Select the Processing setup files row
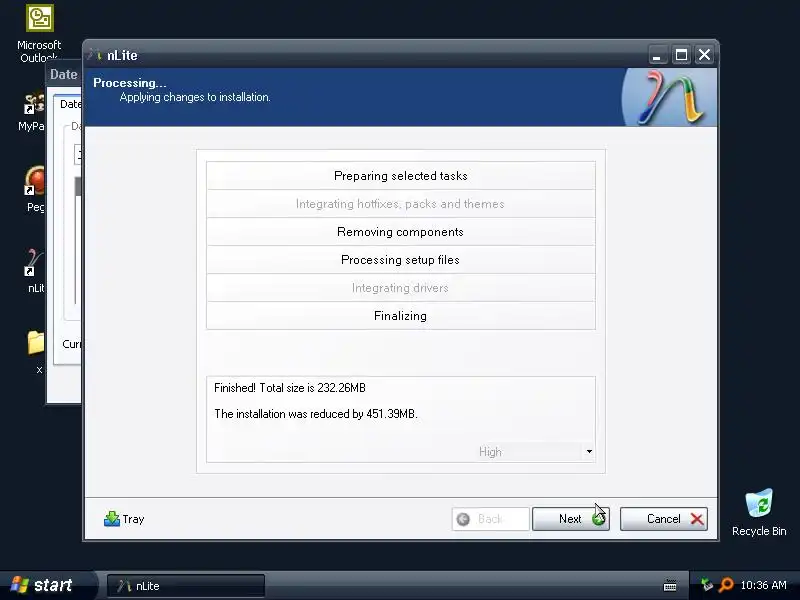The image size is (800, 600). (x=401, y=260)
